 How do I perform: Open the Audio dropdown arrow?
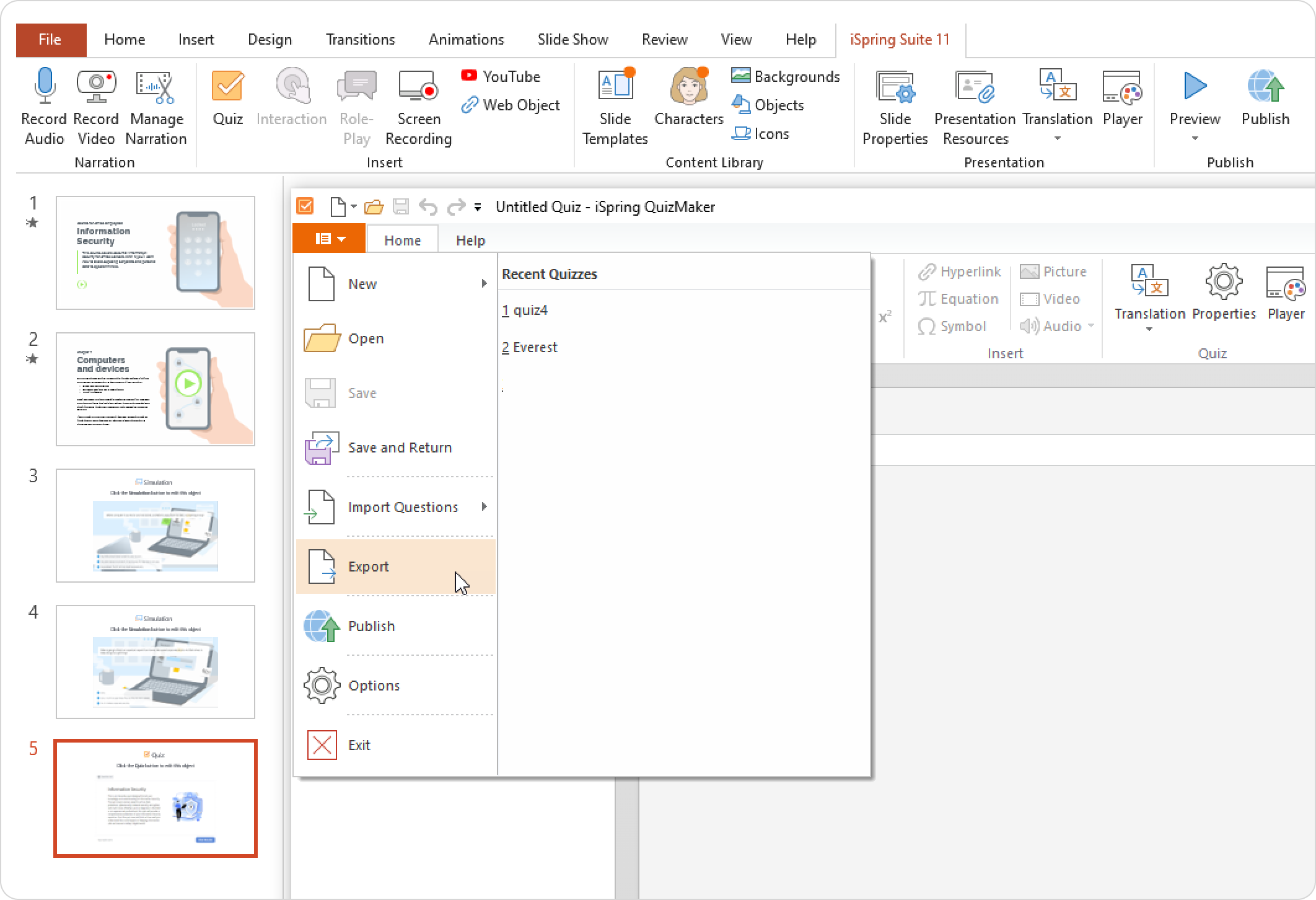1090,325
